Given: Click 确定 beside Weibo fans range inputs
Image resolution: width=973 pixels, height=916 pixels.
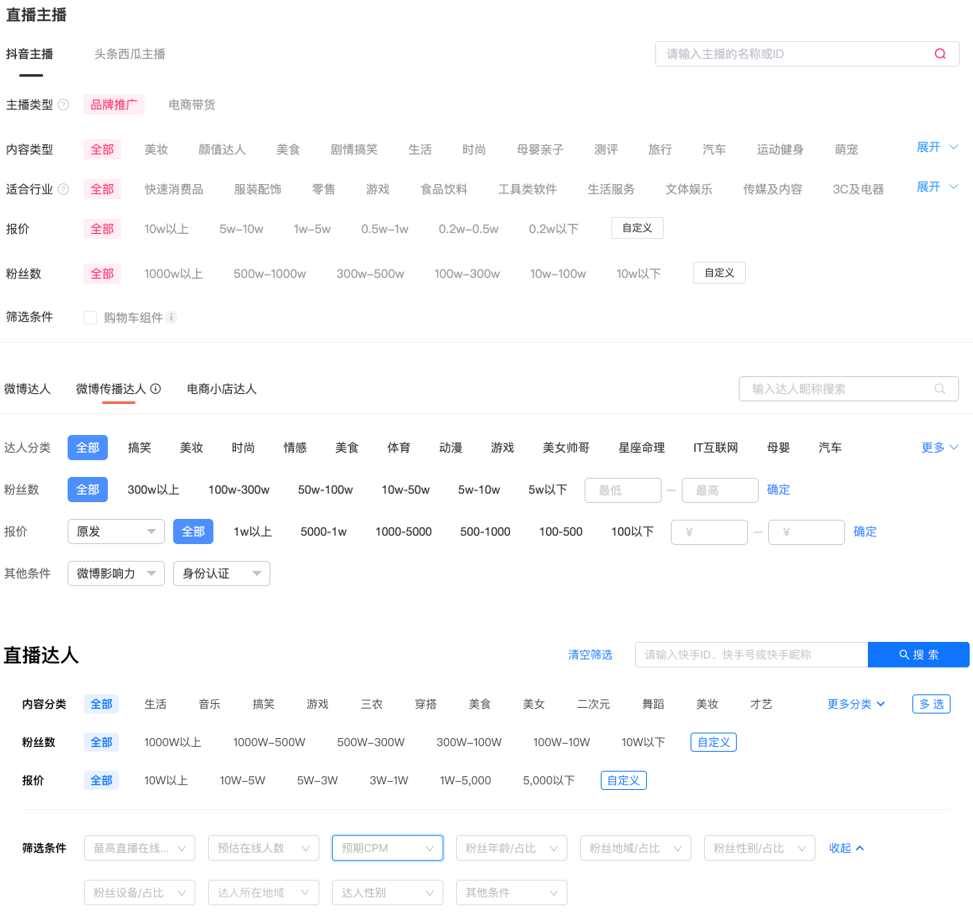Looking at the screenshot, I should (779, 490).
